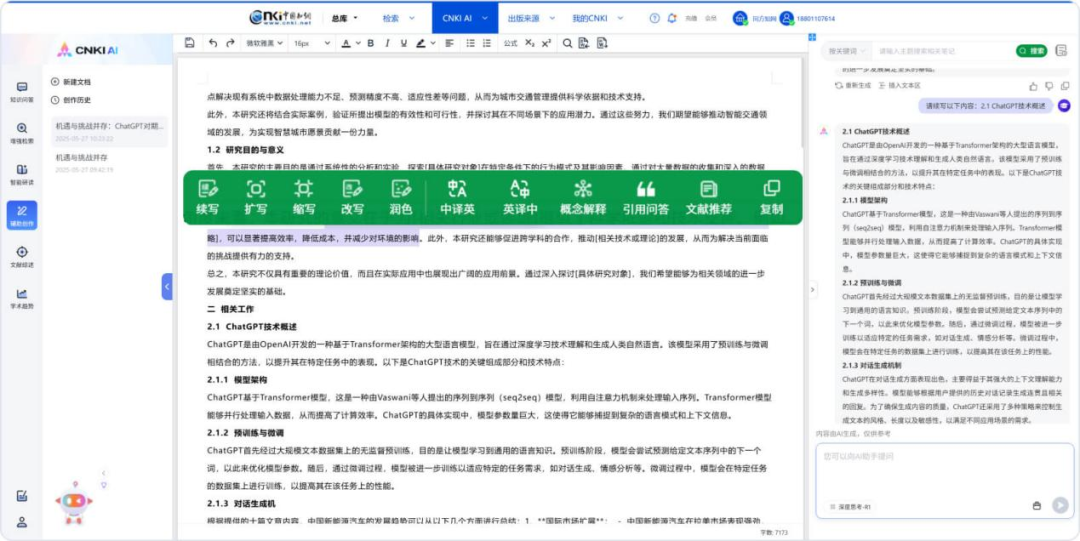Click the 文献推荐 literature recommendation icon

[708, 196]
